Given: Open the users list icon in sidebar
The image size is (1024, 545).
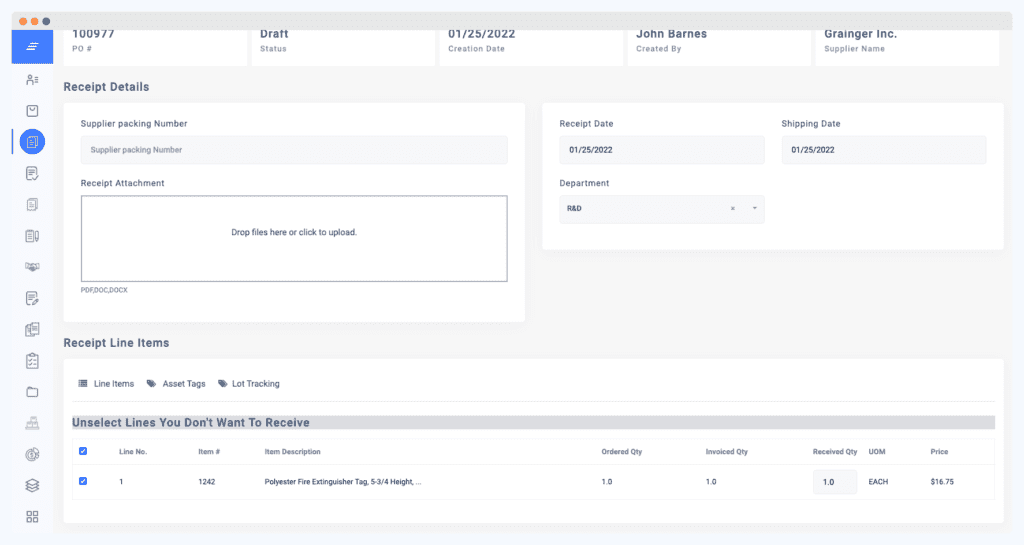Looking at the screenshot, I should (x=32, y=80).
